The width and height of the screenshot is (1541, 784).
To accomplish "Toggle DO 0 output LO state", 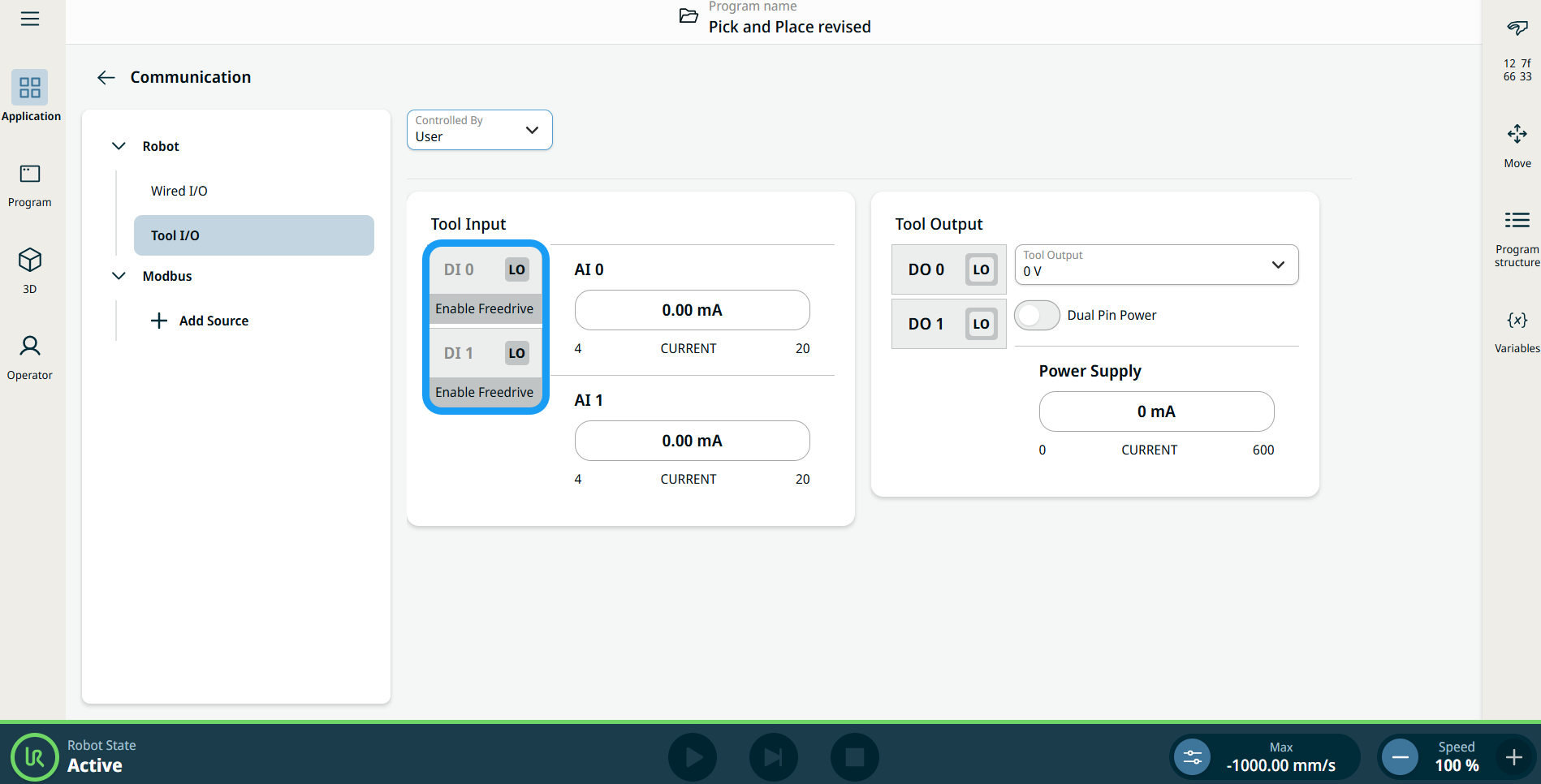I will tap(981, 269).
